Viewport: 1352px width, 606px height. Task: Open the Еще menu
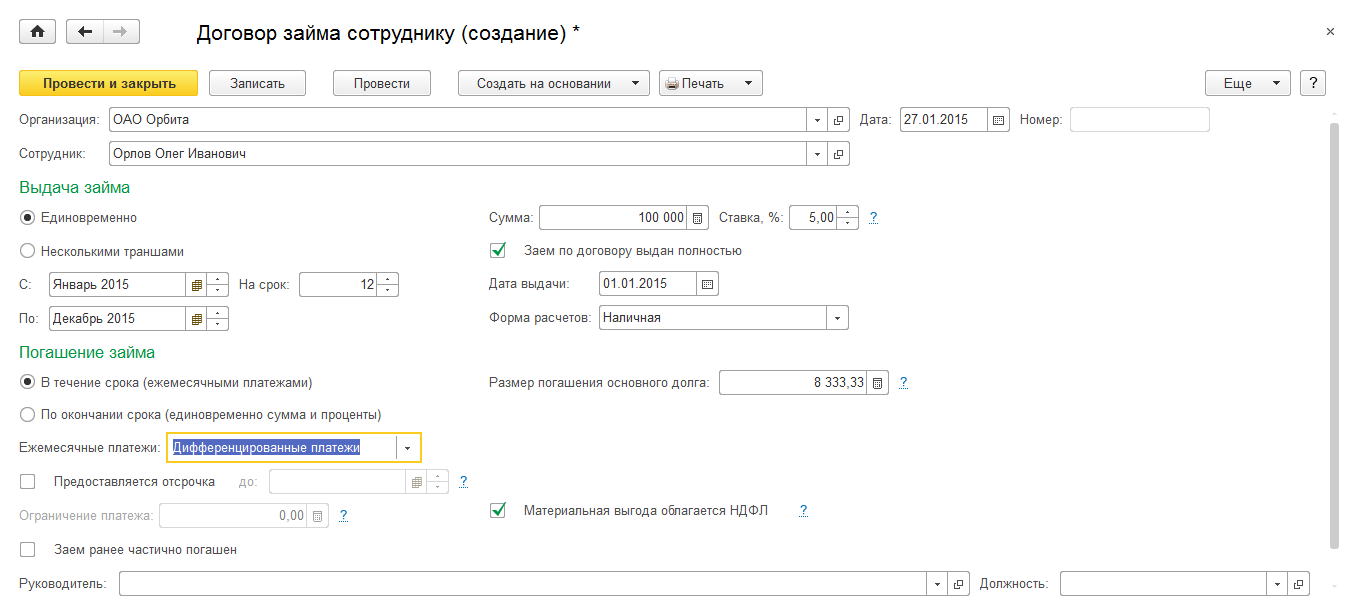1248,83
